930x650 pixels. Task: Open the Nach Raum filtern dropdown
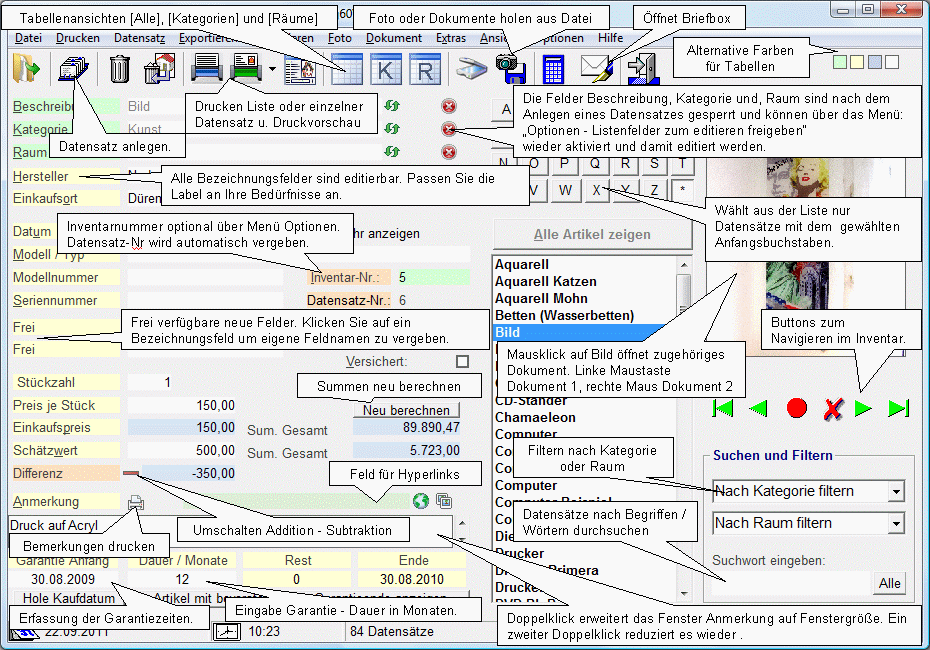click(x=807, y=522)
